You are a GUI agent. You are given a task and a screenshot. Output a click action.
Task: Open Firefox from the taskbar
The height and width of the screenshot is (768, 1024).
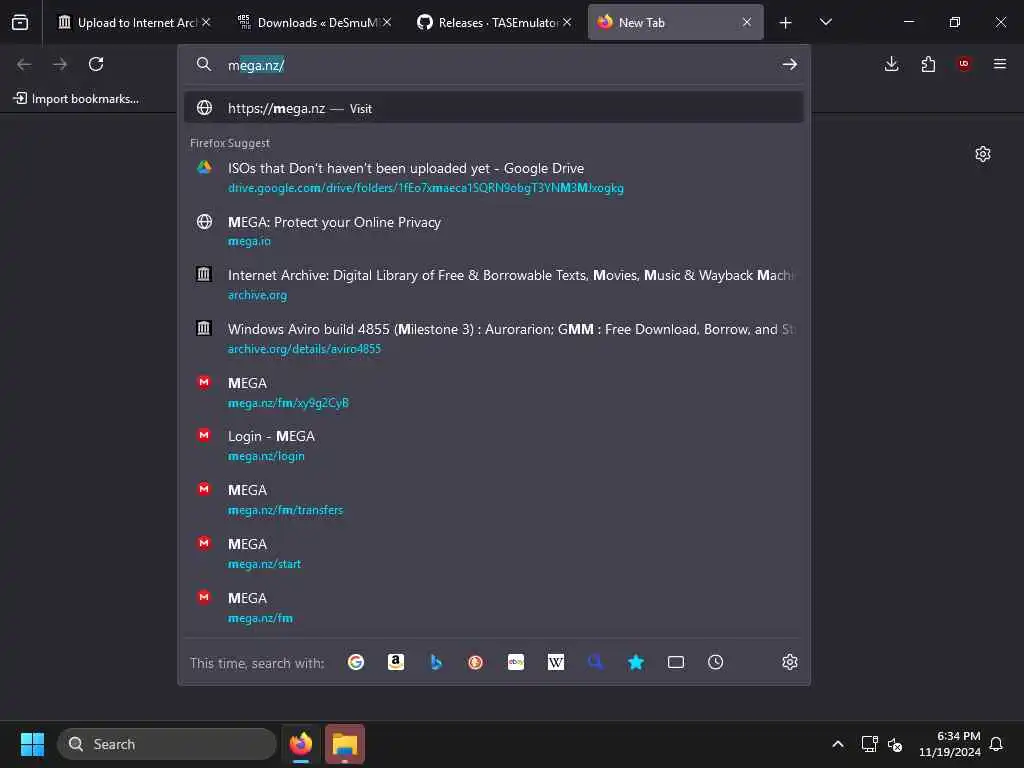(x=301, y=744)
